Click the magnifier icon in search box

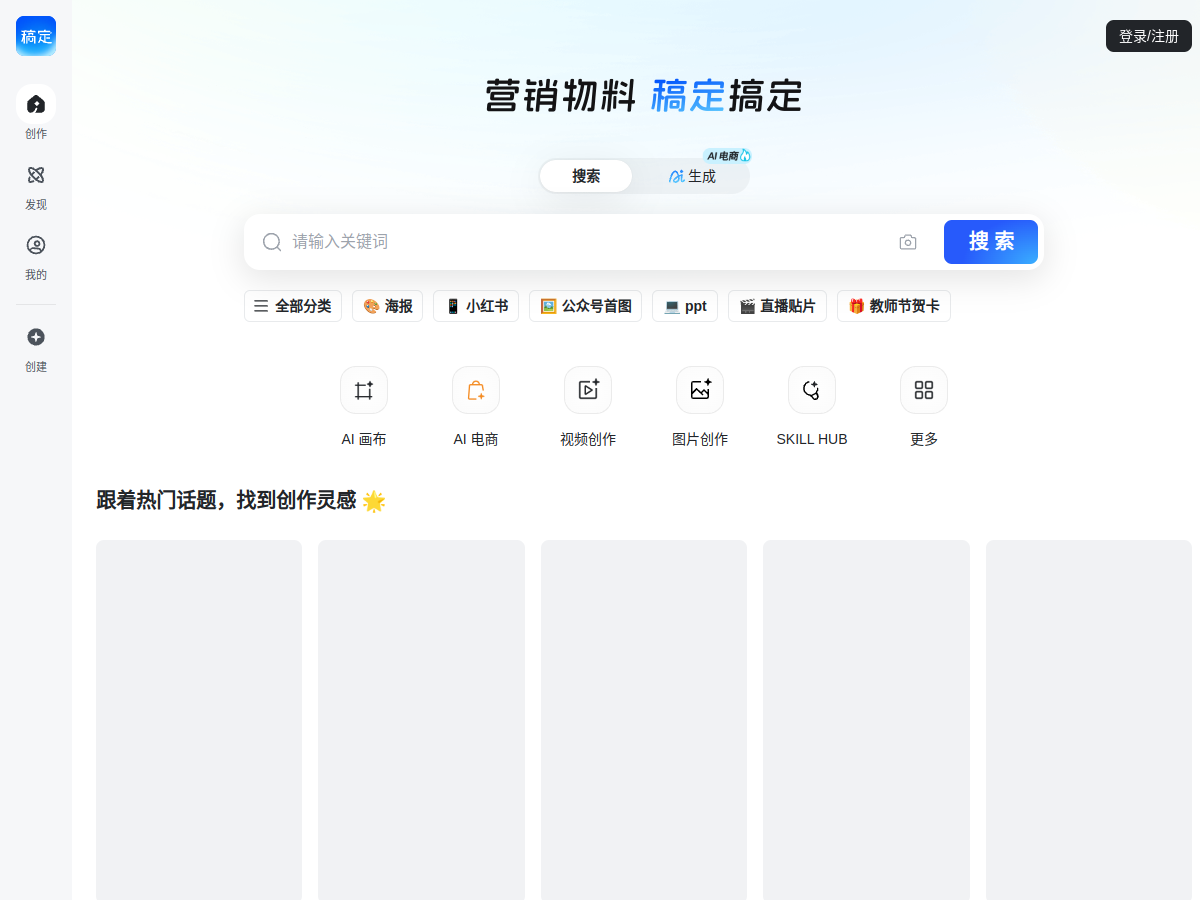272,242
